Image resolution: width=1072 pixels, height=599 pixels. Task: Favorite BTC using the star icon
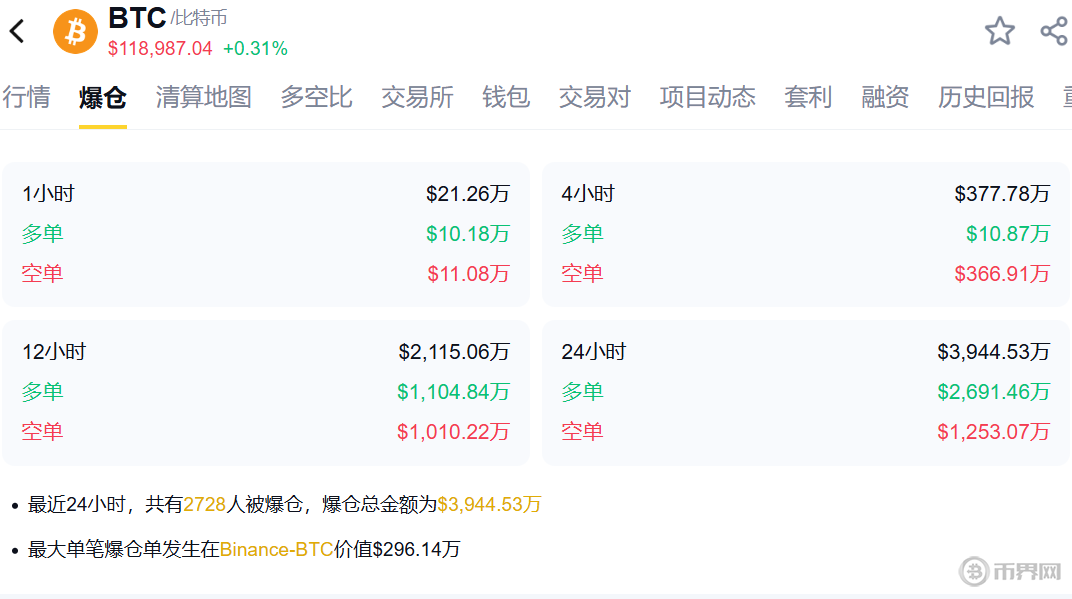pyautogui.click(x=999, y=31)
